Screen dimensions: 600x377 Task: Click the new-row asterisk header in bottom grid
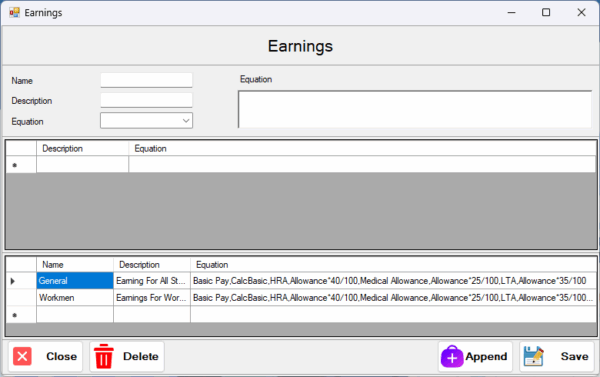21,315
